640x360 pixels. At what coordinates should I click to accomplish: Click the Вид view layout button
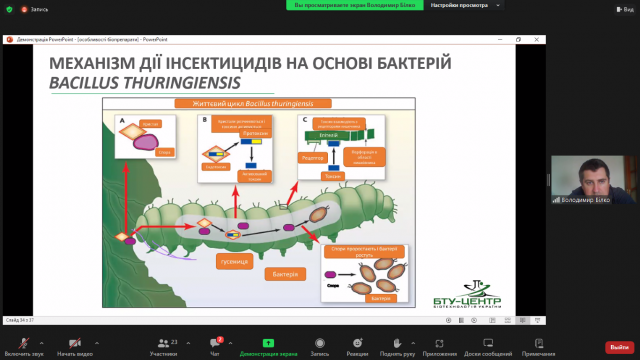pos(625,9)
